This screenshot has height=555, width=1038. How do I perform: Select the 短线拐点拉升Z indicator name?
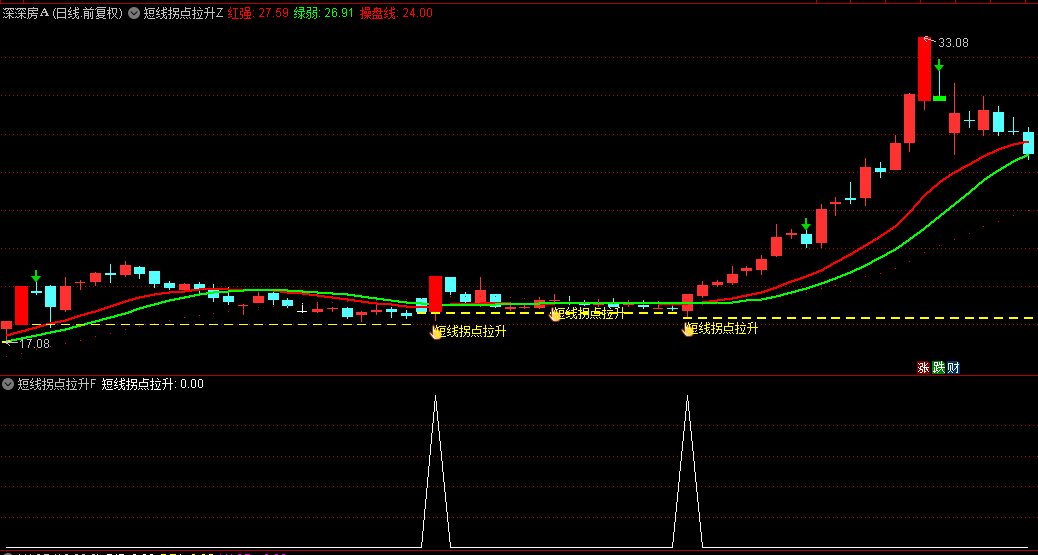pyautogui.click(x=183, y=13)
